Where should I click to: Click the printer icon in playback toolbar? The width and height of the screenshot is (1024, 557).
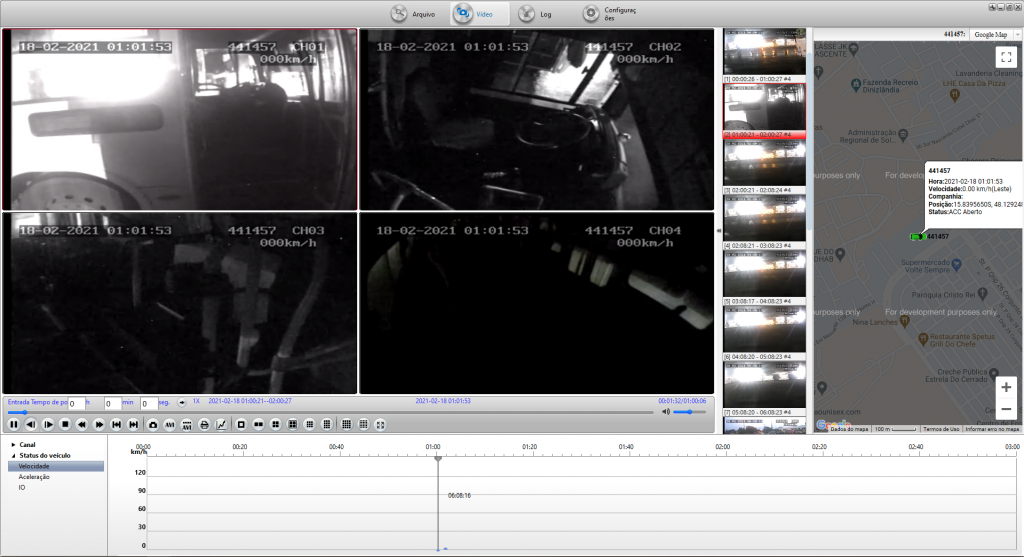click(x=204, y=425)
